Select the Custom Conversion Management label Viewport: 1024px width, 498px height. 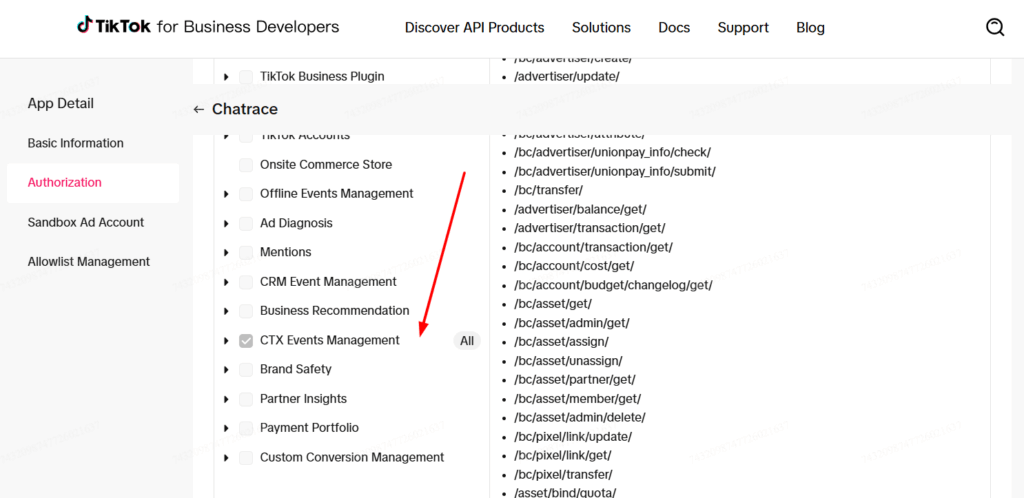tap(352, 457)
